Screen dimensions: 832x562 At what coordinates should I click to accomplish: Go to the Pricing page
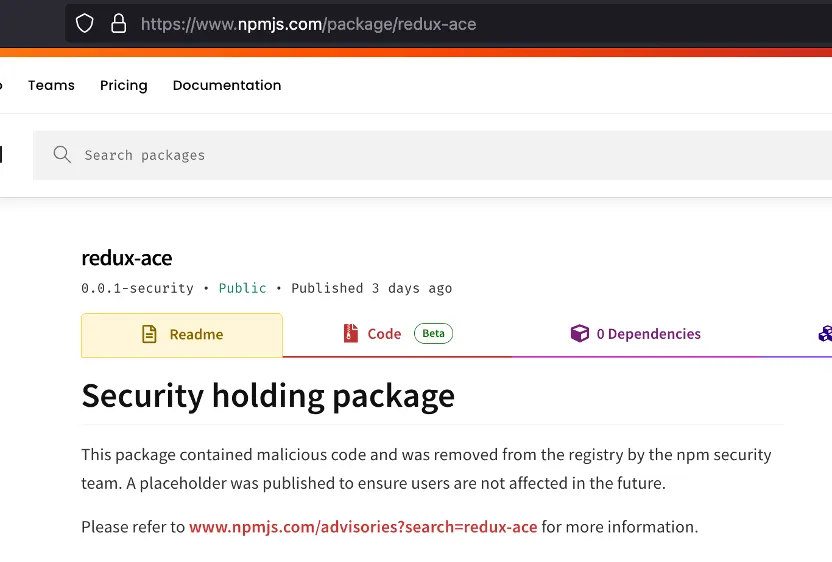tap(124, 85)
